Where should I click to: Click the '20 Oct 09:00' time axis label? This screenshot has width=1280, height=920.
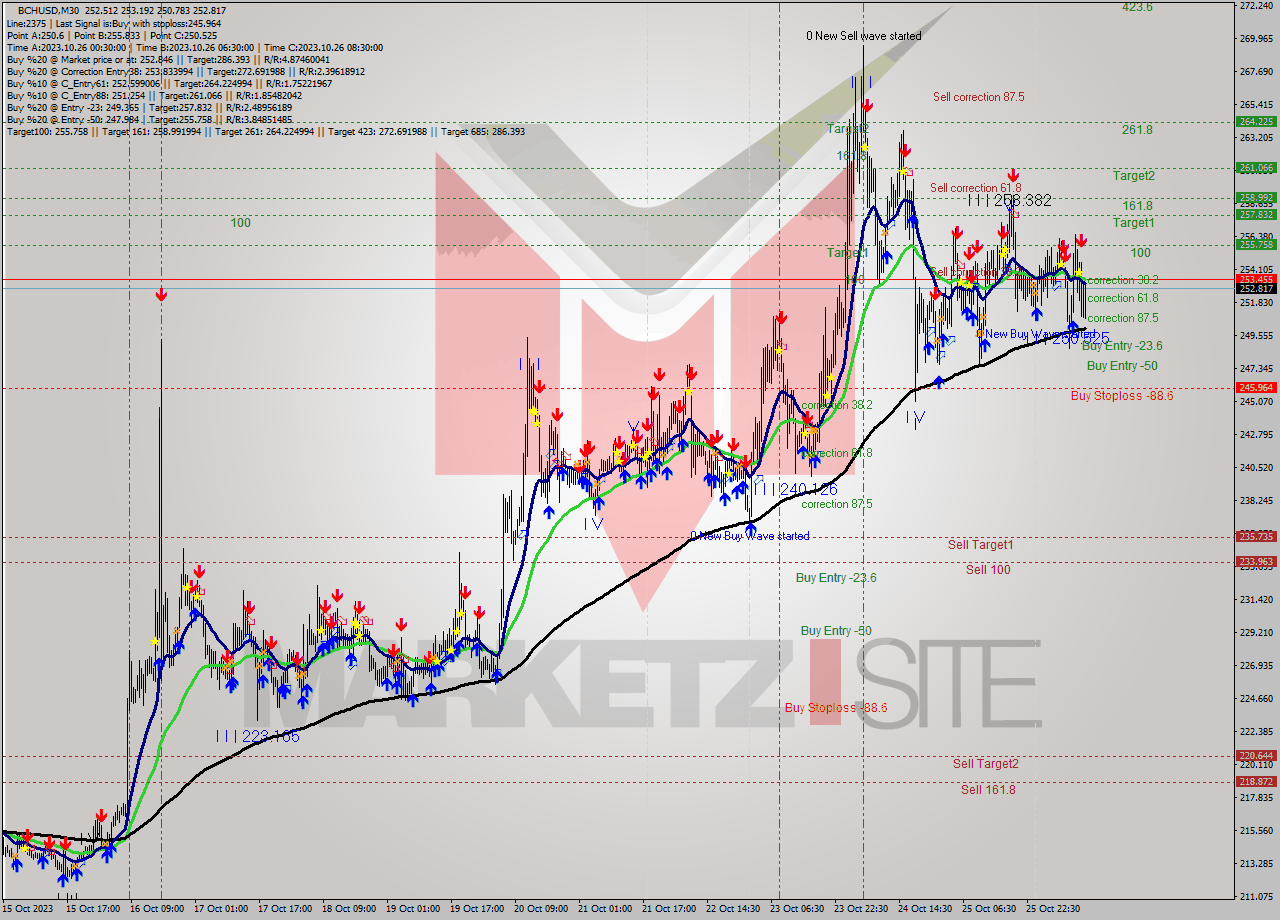click(540, 909)
